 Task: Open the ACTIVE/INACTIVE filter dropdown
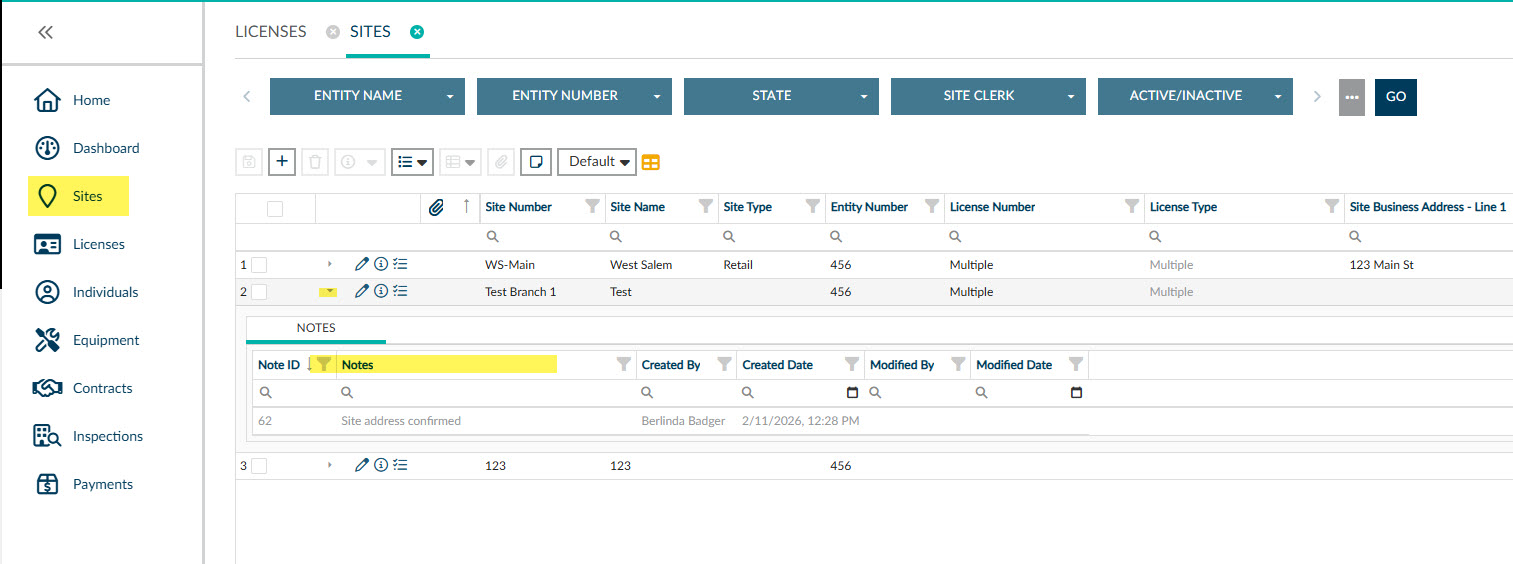tap(1195, 96)
